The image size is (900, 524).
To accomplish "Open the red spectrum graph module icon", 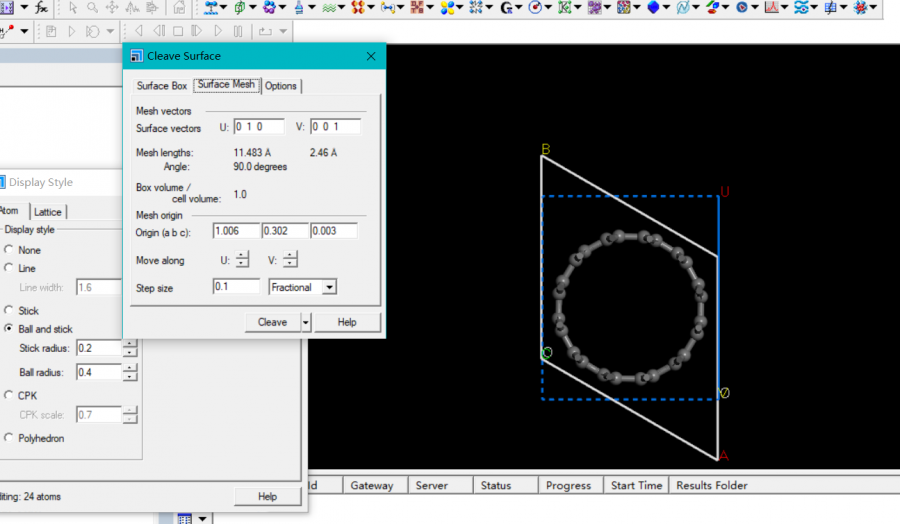I will 771,7.
